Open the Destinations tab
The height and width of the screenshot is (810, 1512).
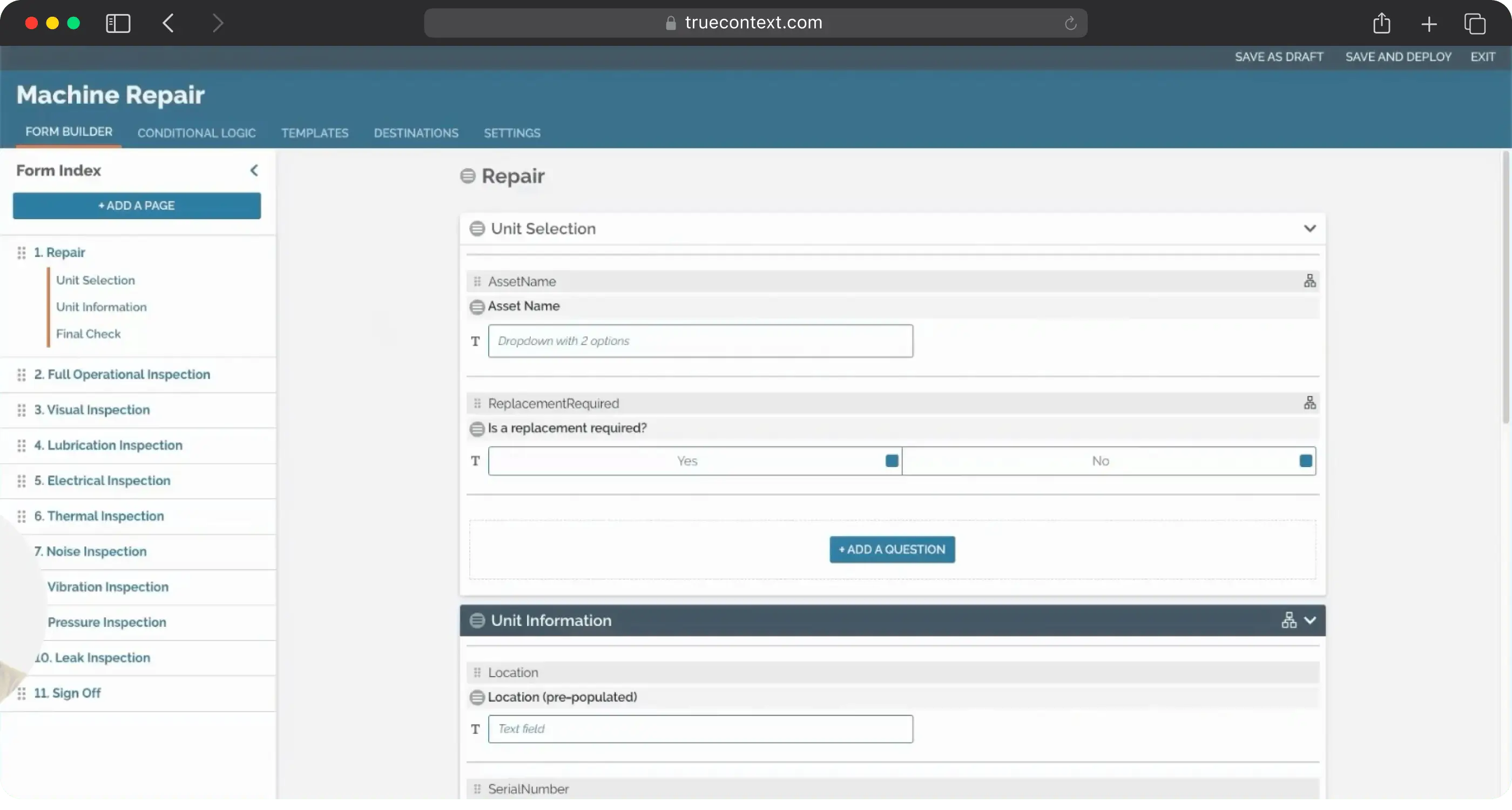click(416, 133)
